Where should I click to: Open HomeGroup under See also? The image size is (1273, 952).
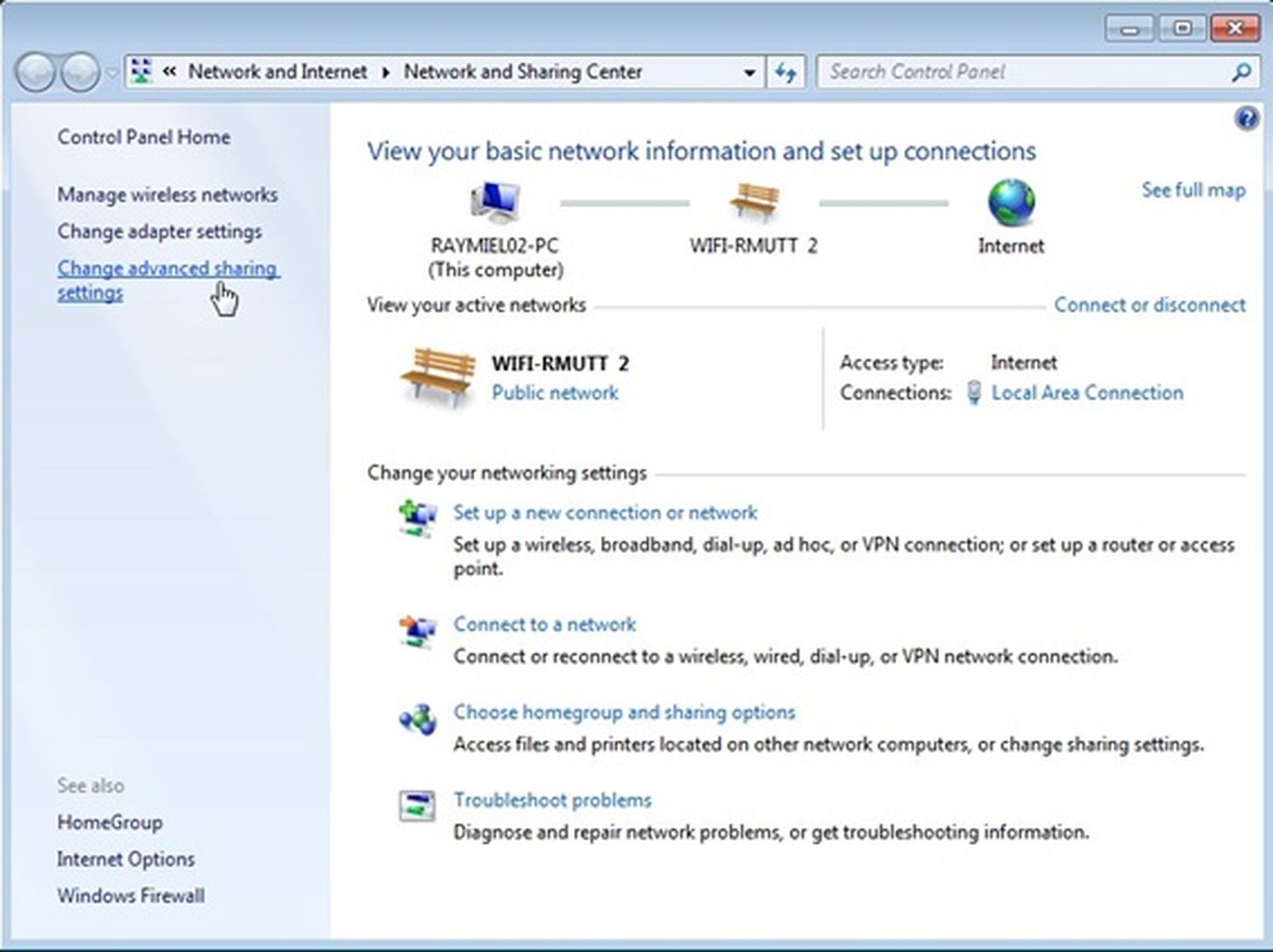pos(109,822)
